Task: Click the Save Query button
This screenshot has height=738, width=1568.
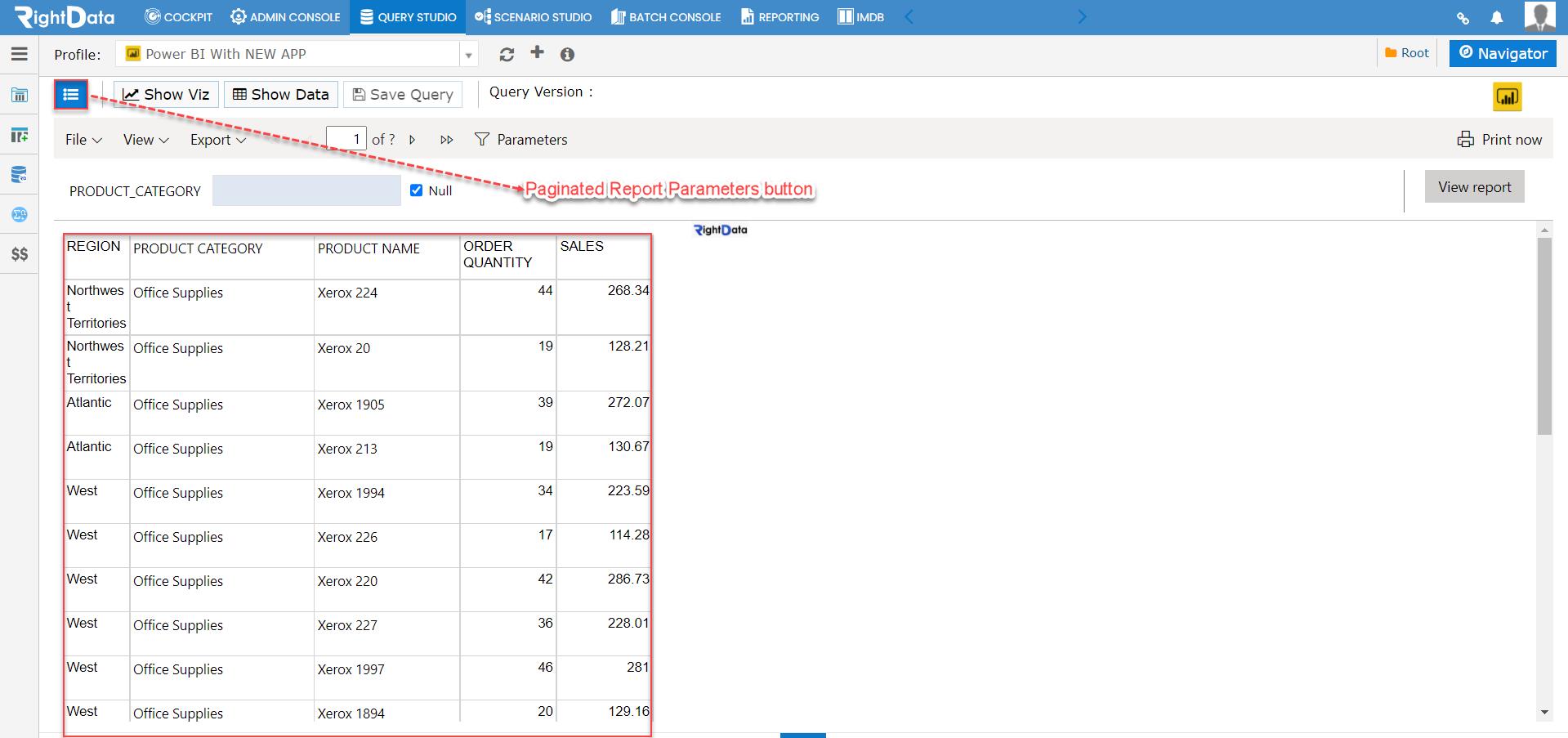Action: [x=402, y=94]
